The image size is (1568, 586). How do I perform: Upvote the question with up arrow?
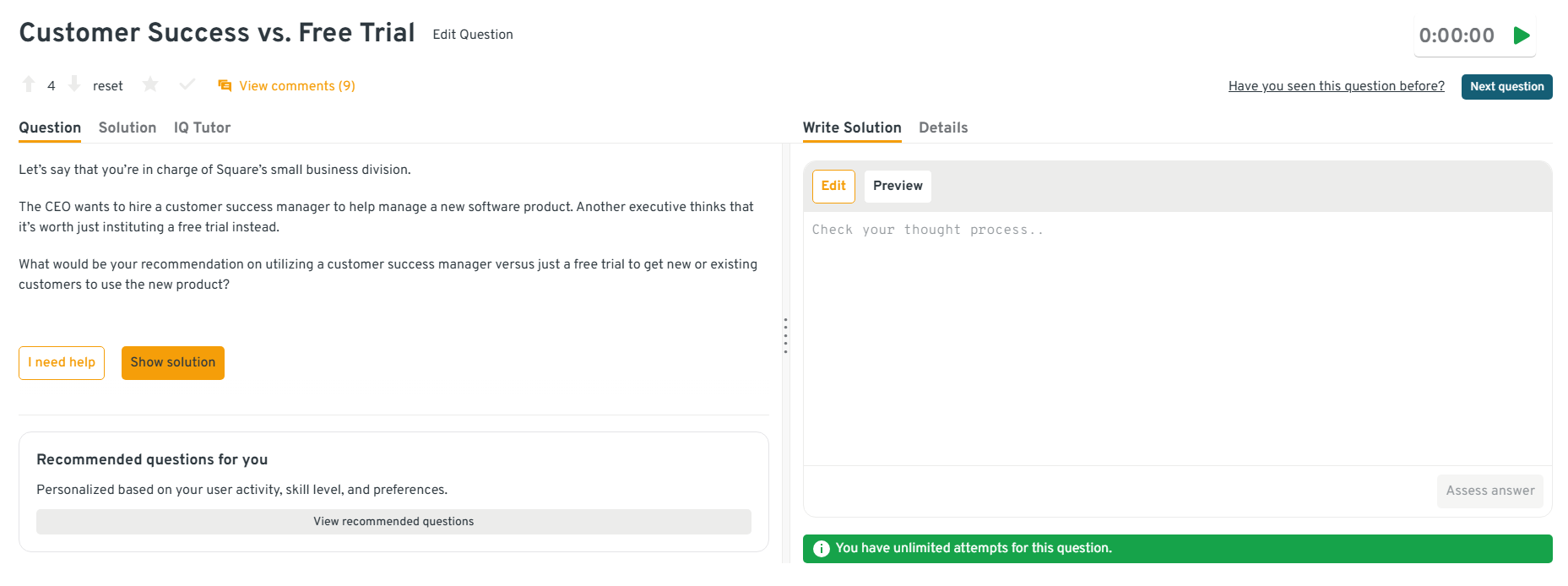29,84
